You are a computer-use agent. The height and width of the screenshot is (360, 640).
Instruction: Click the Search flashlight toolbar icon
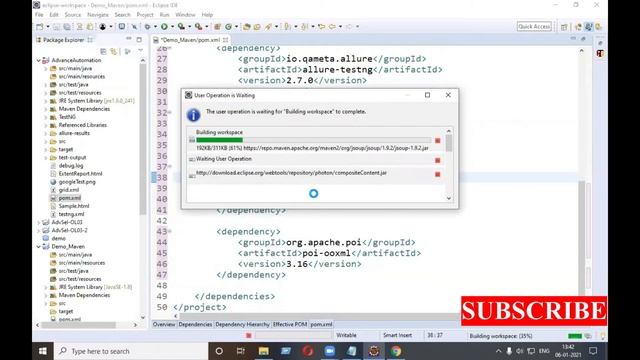pyautogui.click(x=268, y=27)
